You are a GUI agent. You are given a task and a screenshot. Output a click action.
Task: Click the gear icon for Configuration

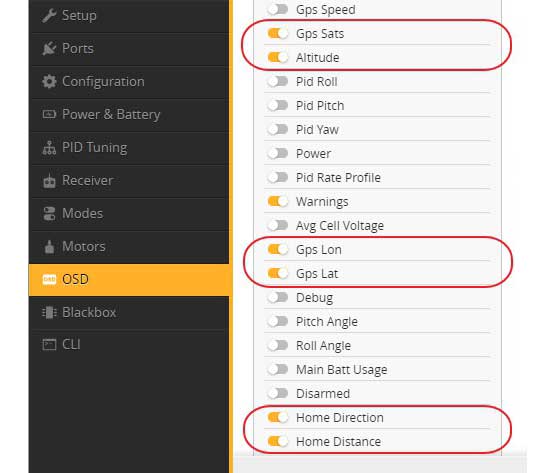tap(49, 82)
